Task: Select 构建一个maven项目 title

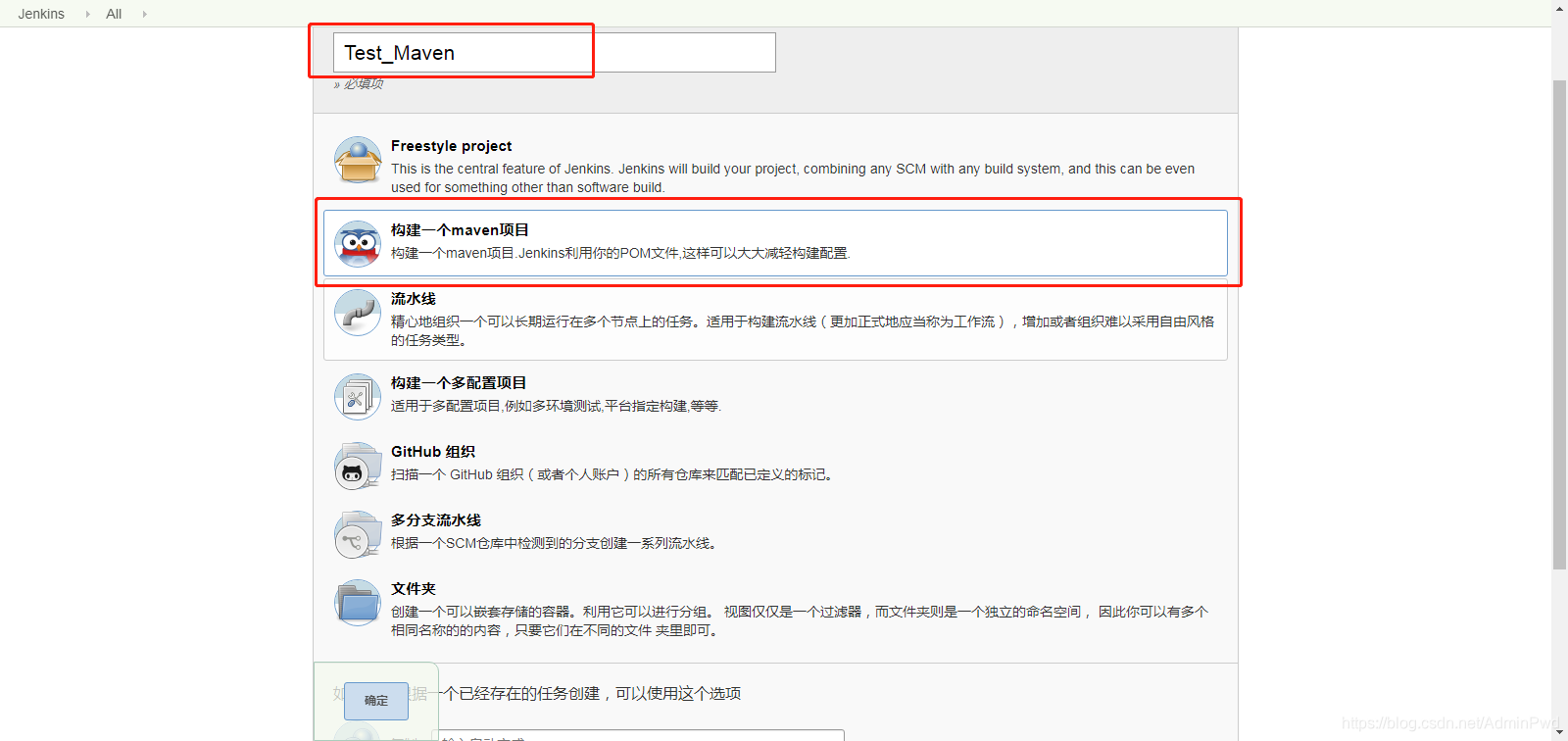Action: coord(460,230)
